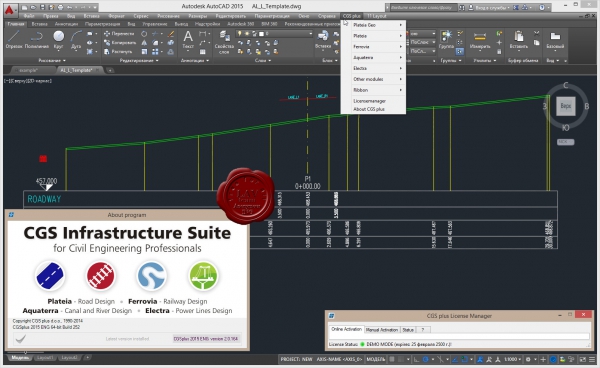
Task: Open the CGS plus menu in the menu bar
Action: tap(351, 16)
